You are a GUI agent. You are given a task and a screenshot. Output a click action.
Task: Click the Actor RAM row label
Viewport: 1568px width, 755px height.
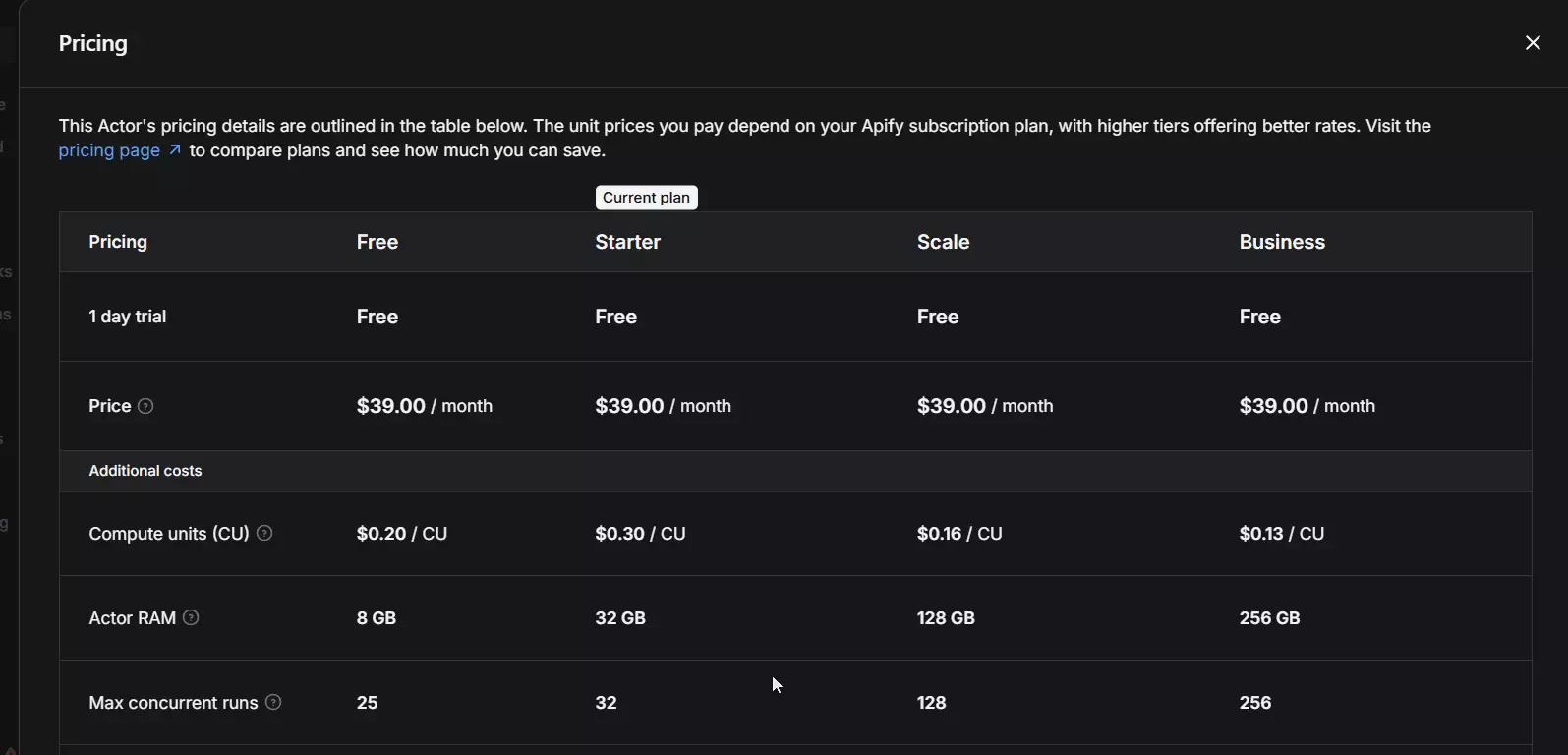pos(133,618)
